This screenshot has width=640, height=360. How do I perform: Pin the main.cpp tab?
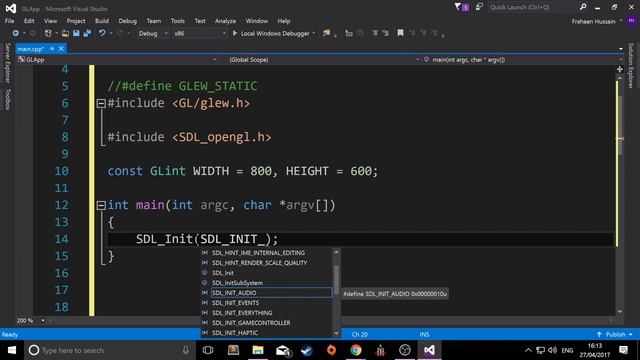pos(52,49)
